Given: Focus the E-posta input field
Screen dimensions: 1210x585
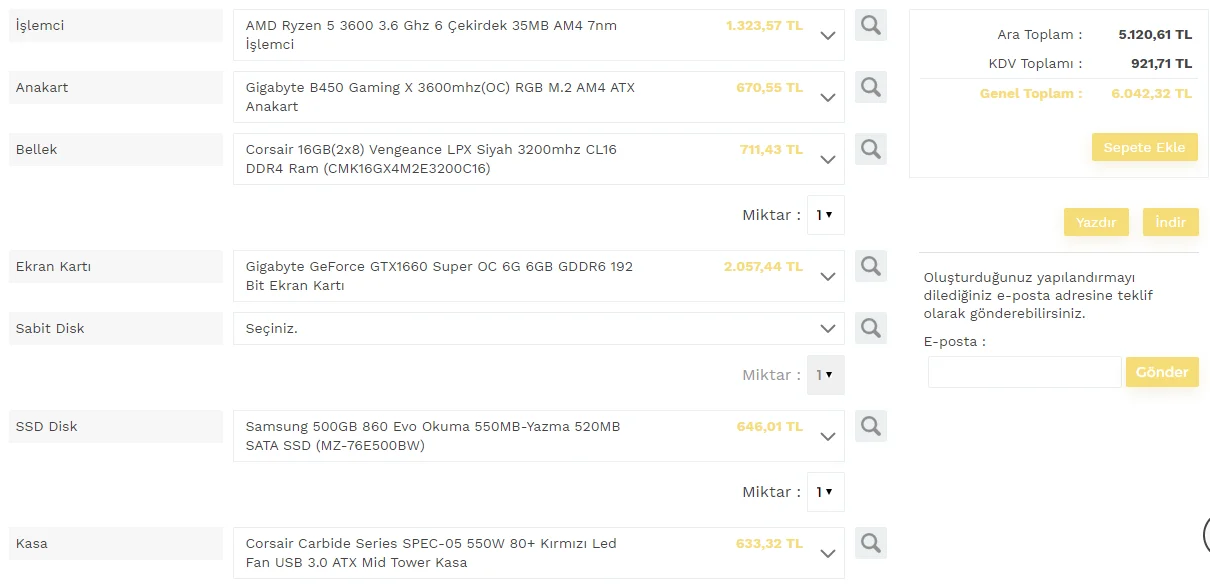Looking at the screenshot, I should point(1024,372).
